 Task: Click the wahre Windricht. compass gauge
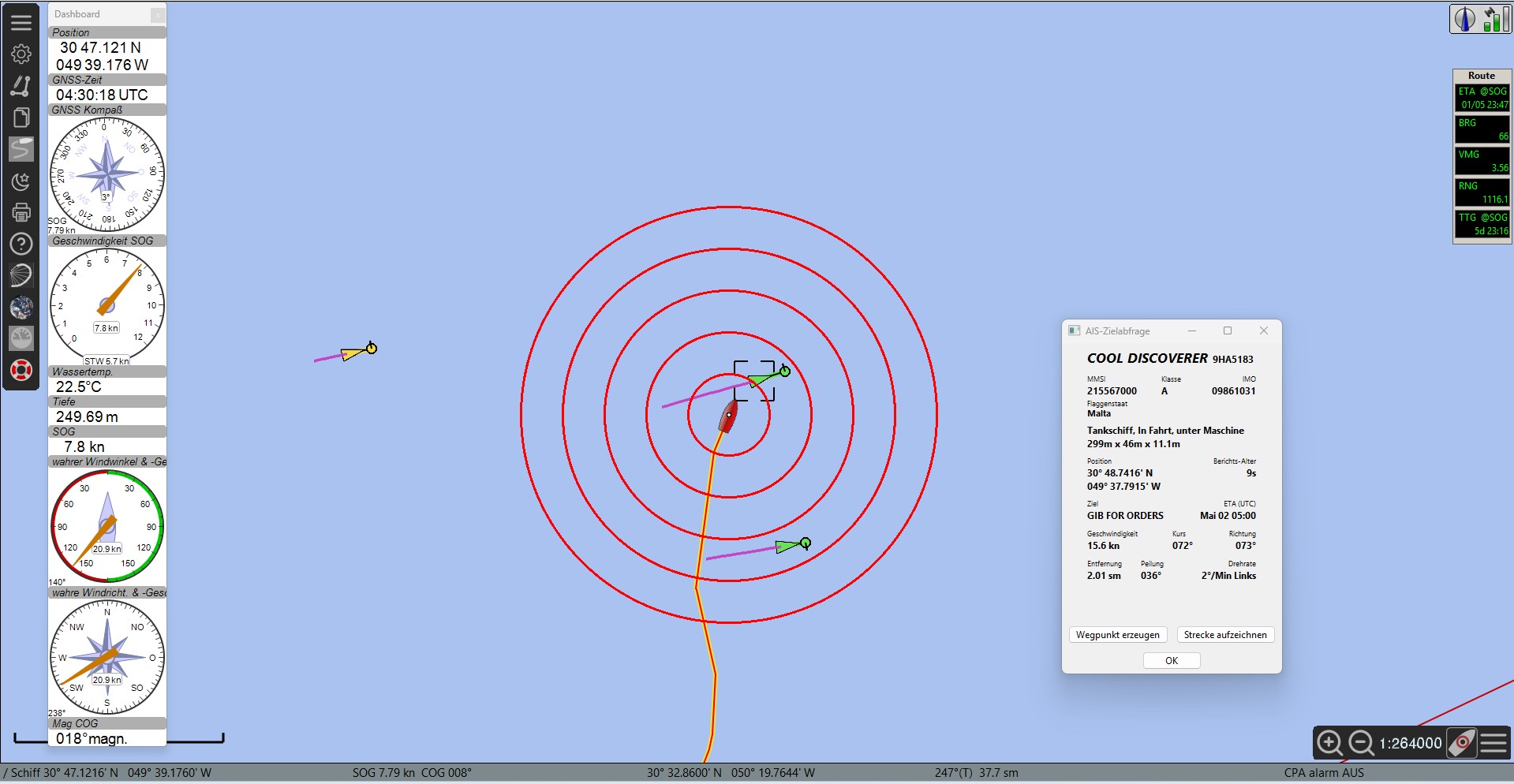tap(107, 657)
